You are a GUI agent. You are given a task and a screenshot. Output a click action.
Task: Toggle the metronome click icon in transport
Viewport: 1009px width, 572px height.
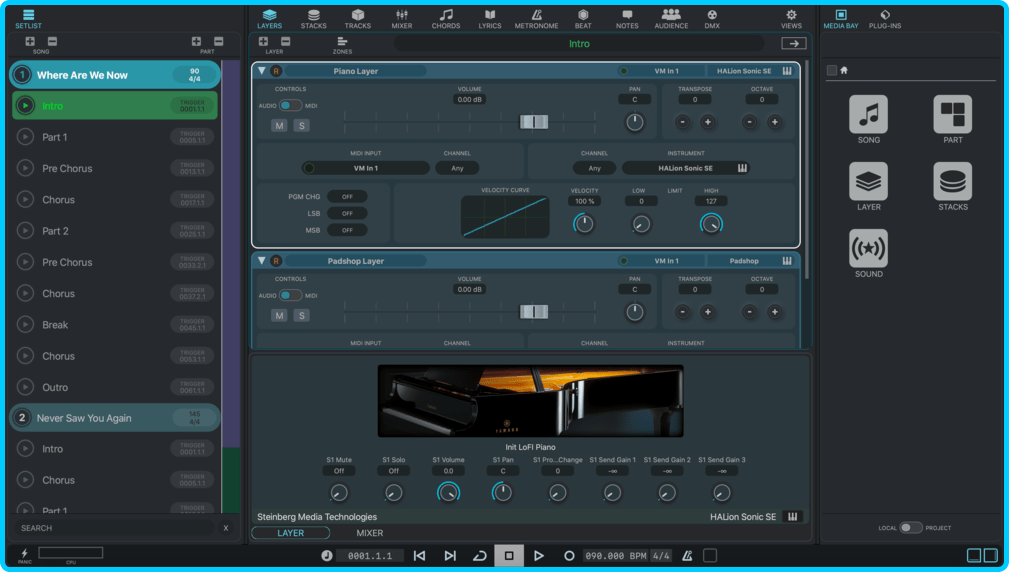[687, 556]
